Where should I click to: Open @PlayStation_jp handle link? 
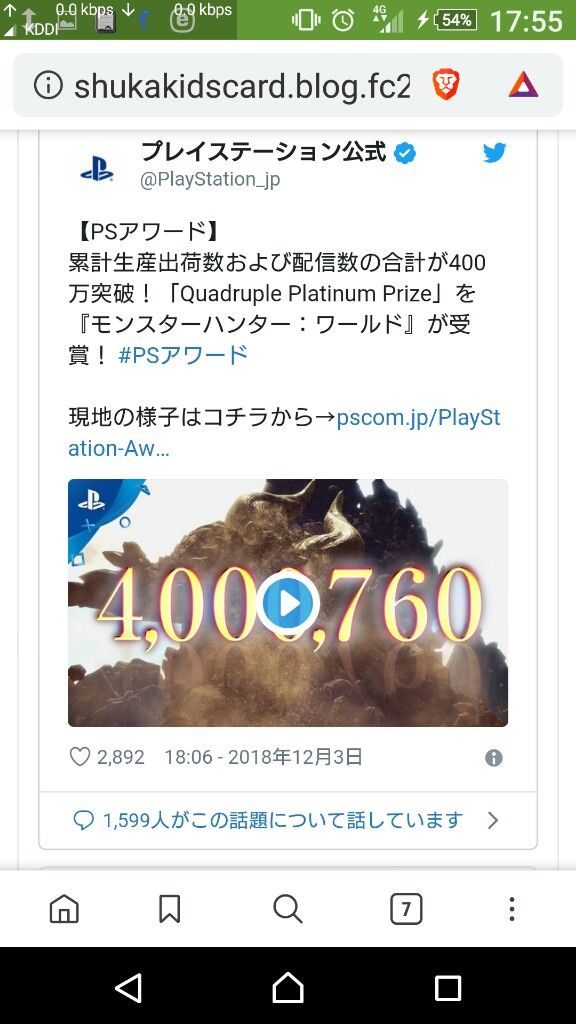(x=210, y=179)
